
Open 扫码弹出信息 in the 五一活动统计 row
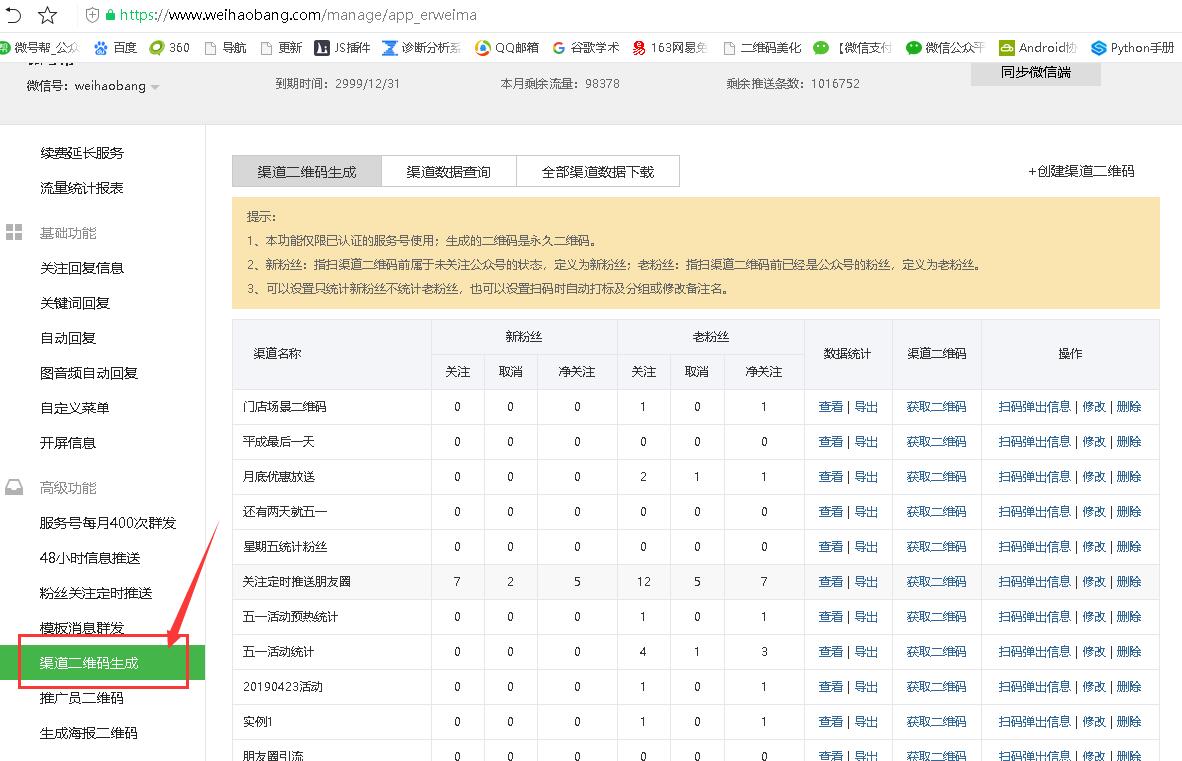1034,652
